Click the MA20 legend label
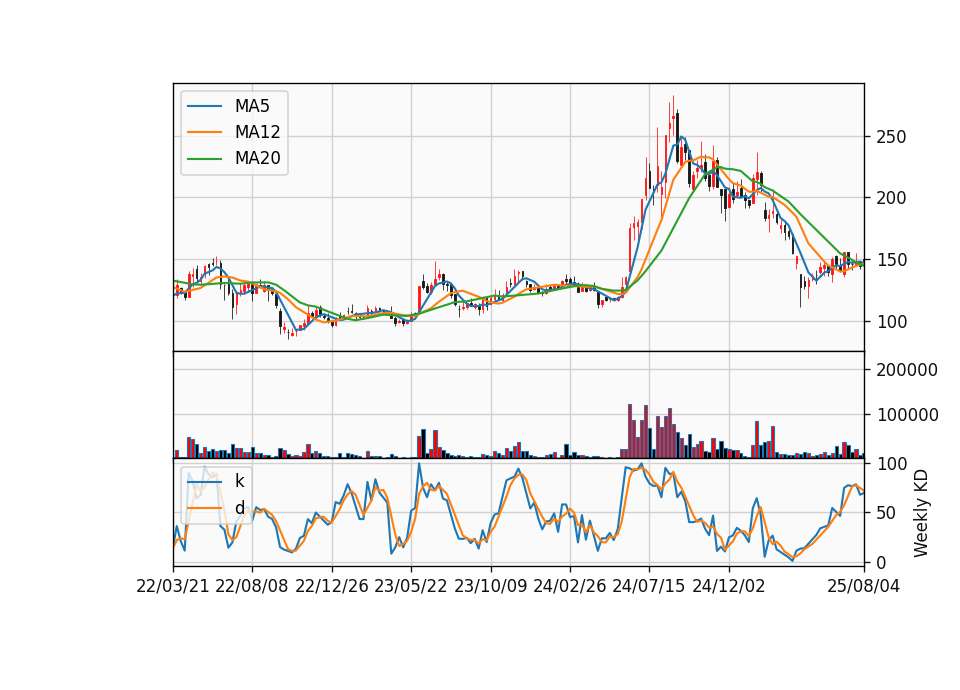The height and width of the screenshot is (690, 960). [257, 158]
